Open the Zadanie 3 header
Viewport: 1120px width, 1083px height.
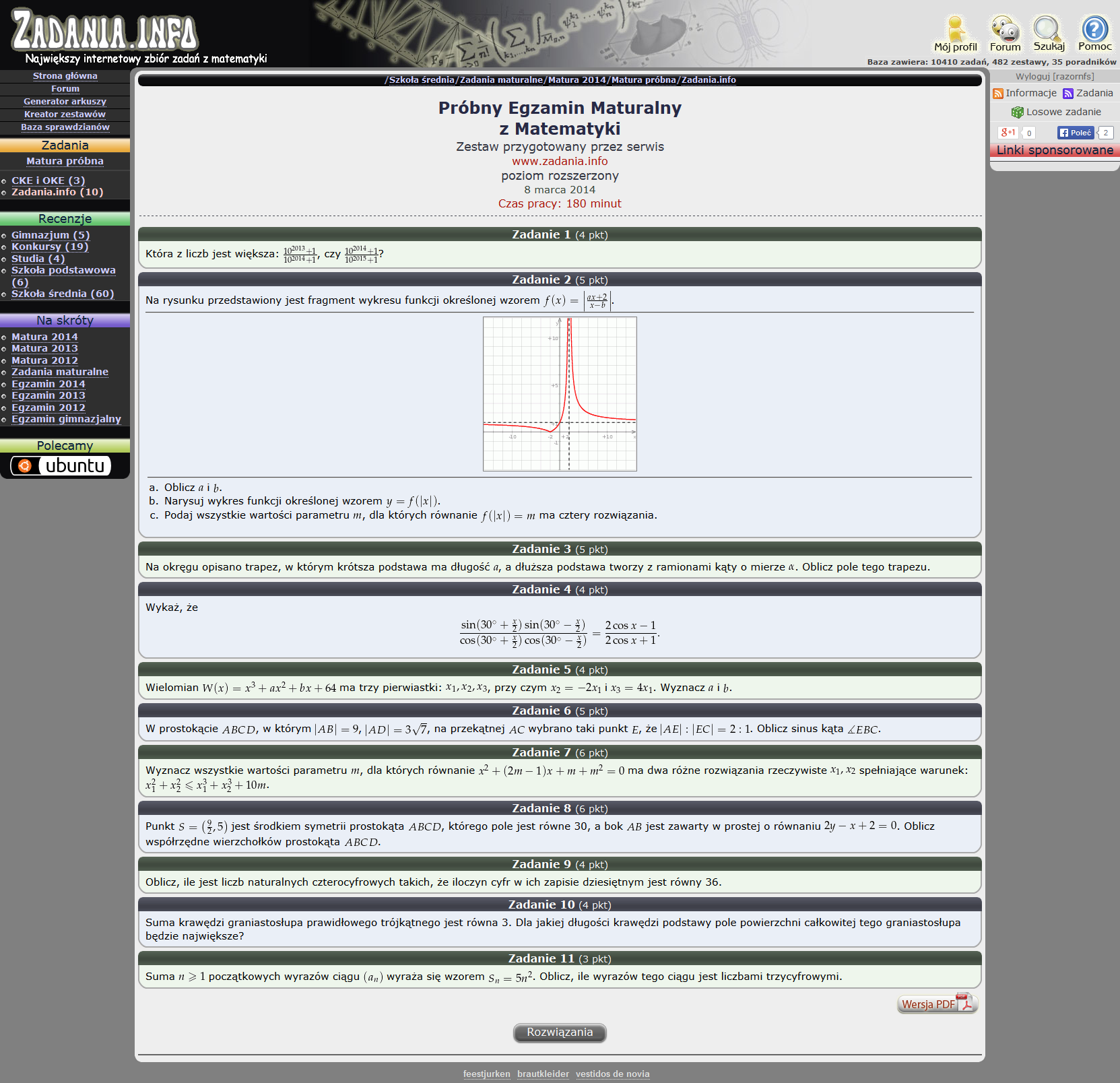coord(560,549)
